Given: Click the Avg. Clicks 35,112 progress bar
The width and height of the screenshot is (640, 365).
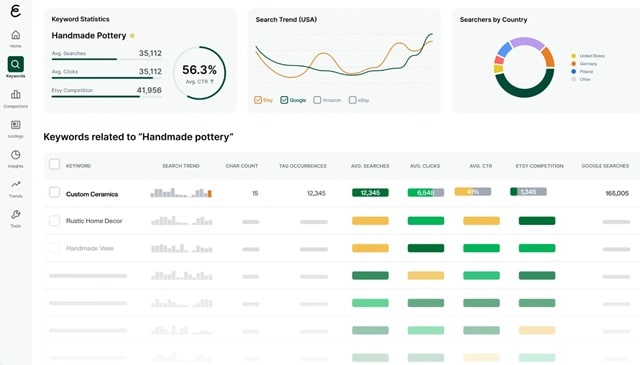Looking at the screenshot, I should (107, 78).
